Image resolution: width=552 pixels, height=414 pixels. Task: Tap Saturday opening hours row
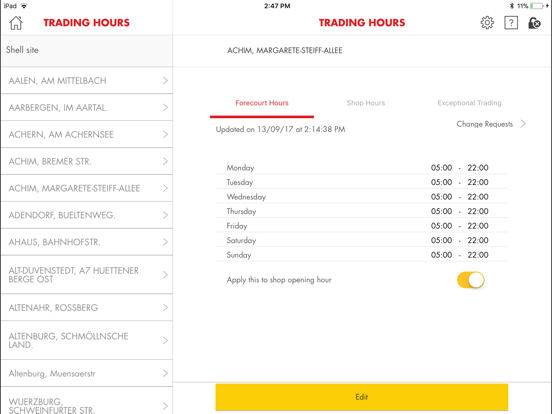[362, 240]
